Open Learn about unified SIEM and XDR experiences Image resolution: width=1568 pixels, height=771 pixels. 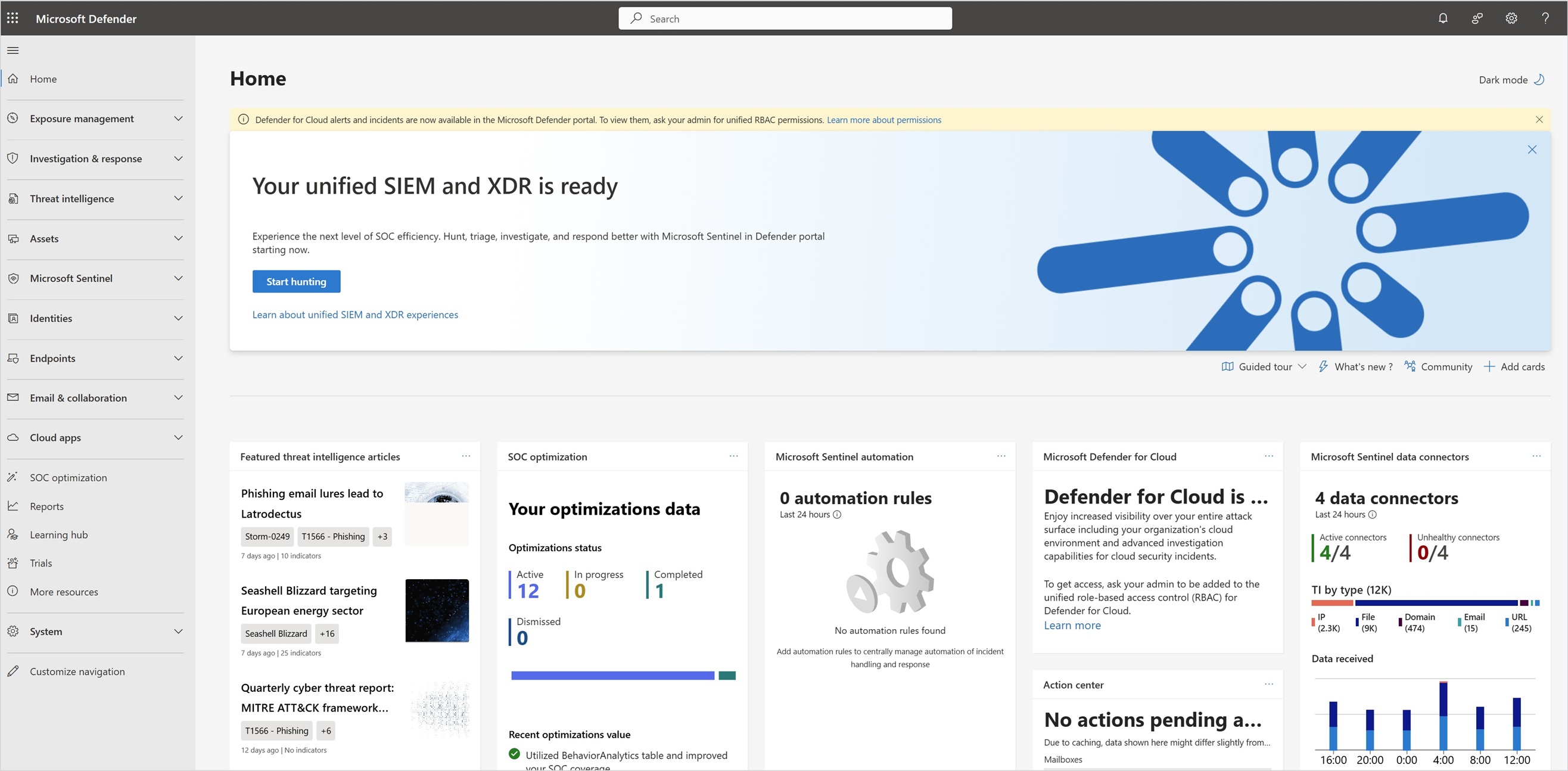[x=355, y=314]
